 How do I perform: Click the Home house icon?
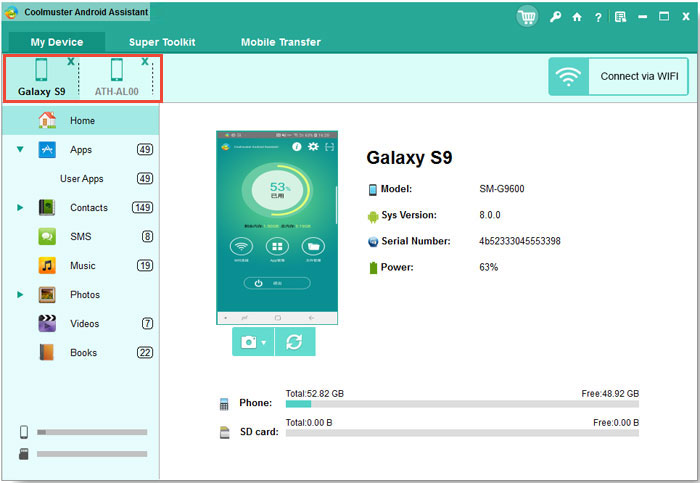47,120
